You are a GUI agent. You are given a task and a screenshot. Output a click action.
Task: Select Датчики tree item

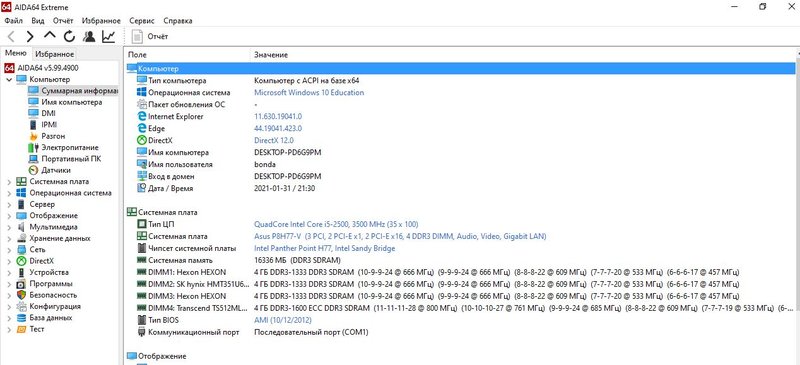(x=56, y=170)
